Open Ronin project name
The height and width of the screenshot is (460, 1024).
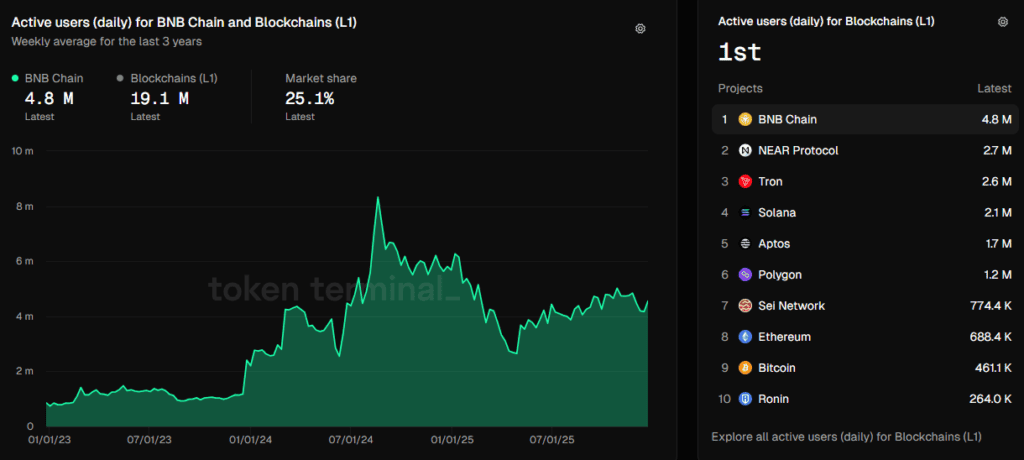click(773, 399)
